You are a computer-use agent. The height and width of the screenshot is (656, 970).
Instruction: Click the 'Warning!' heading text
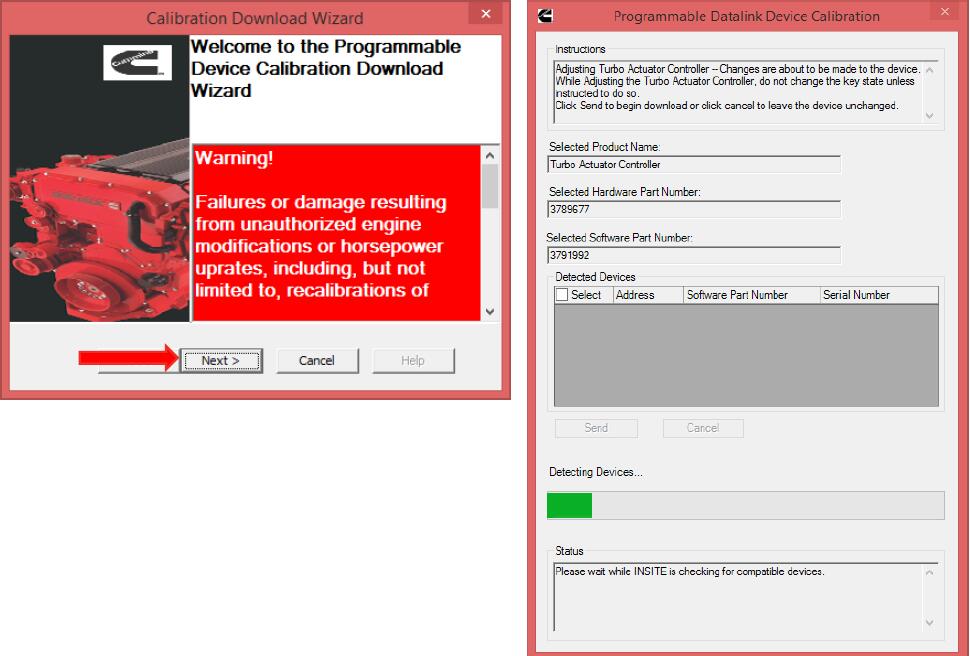(234, 158)
